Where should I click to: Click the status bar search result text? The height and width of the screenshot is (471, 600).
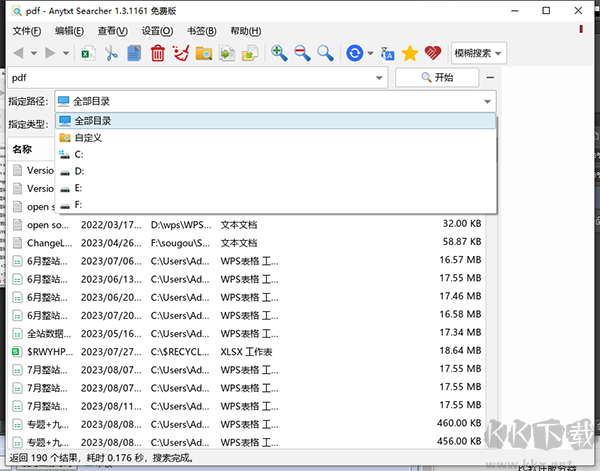102,458
